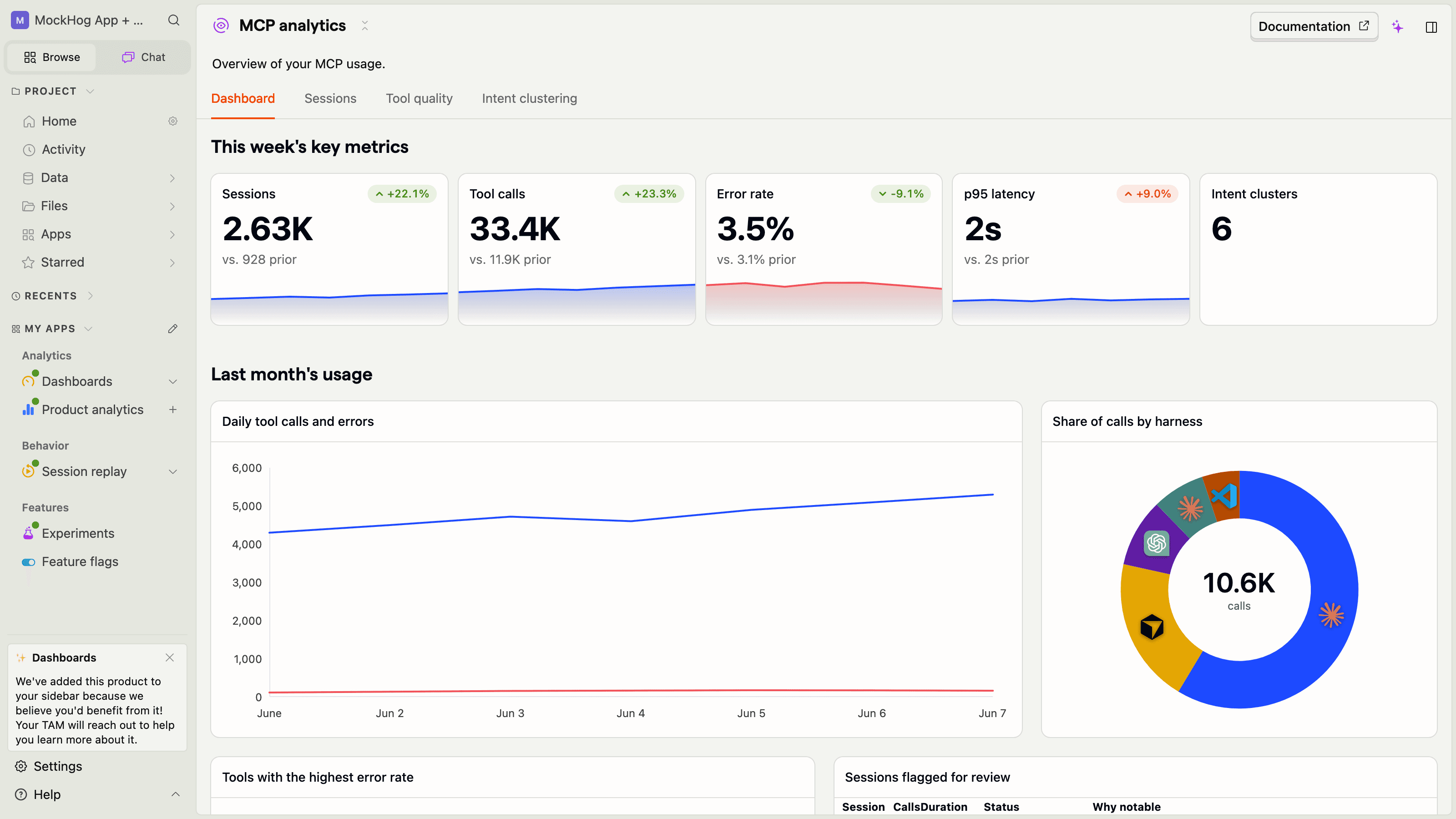Screen dimensions: 1456x819
Task: Open the Tool quality tab
Action: (x=419, y=98)
